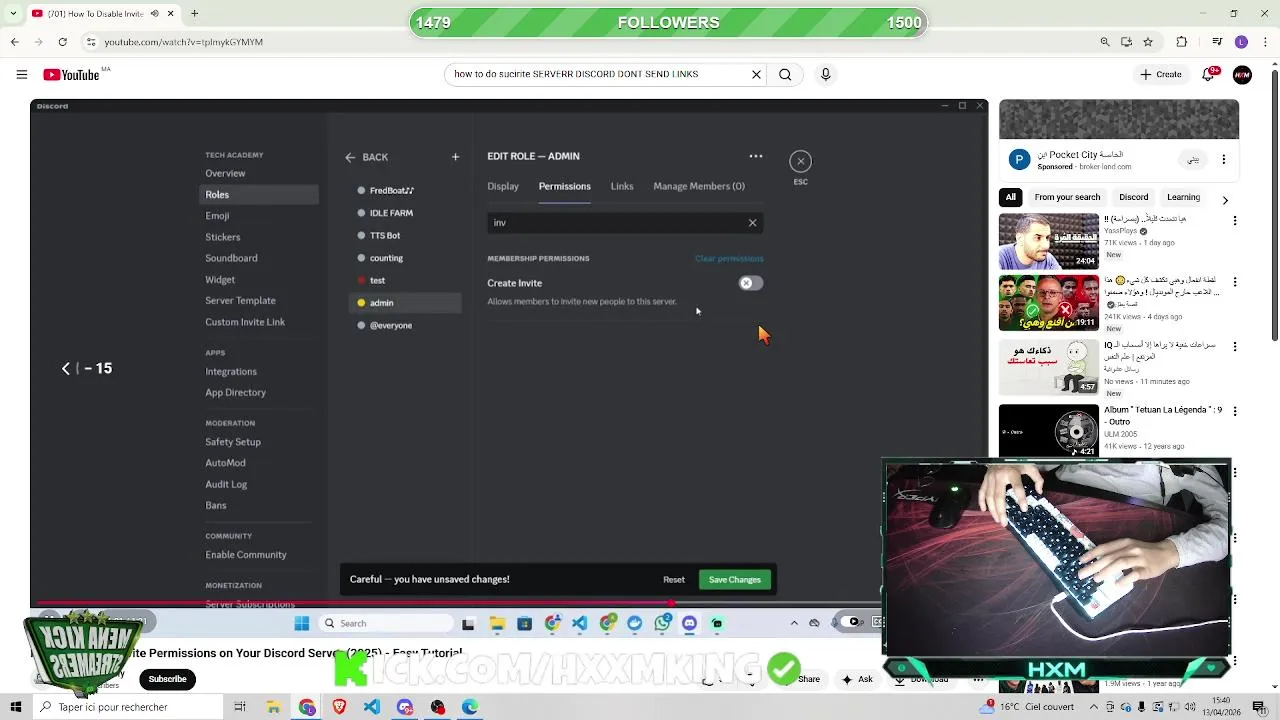Open the YouTube guide hamburger menu
This screenshot has width=1280, height=720.
point(21,74)
